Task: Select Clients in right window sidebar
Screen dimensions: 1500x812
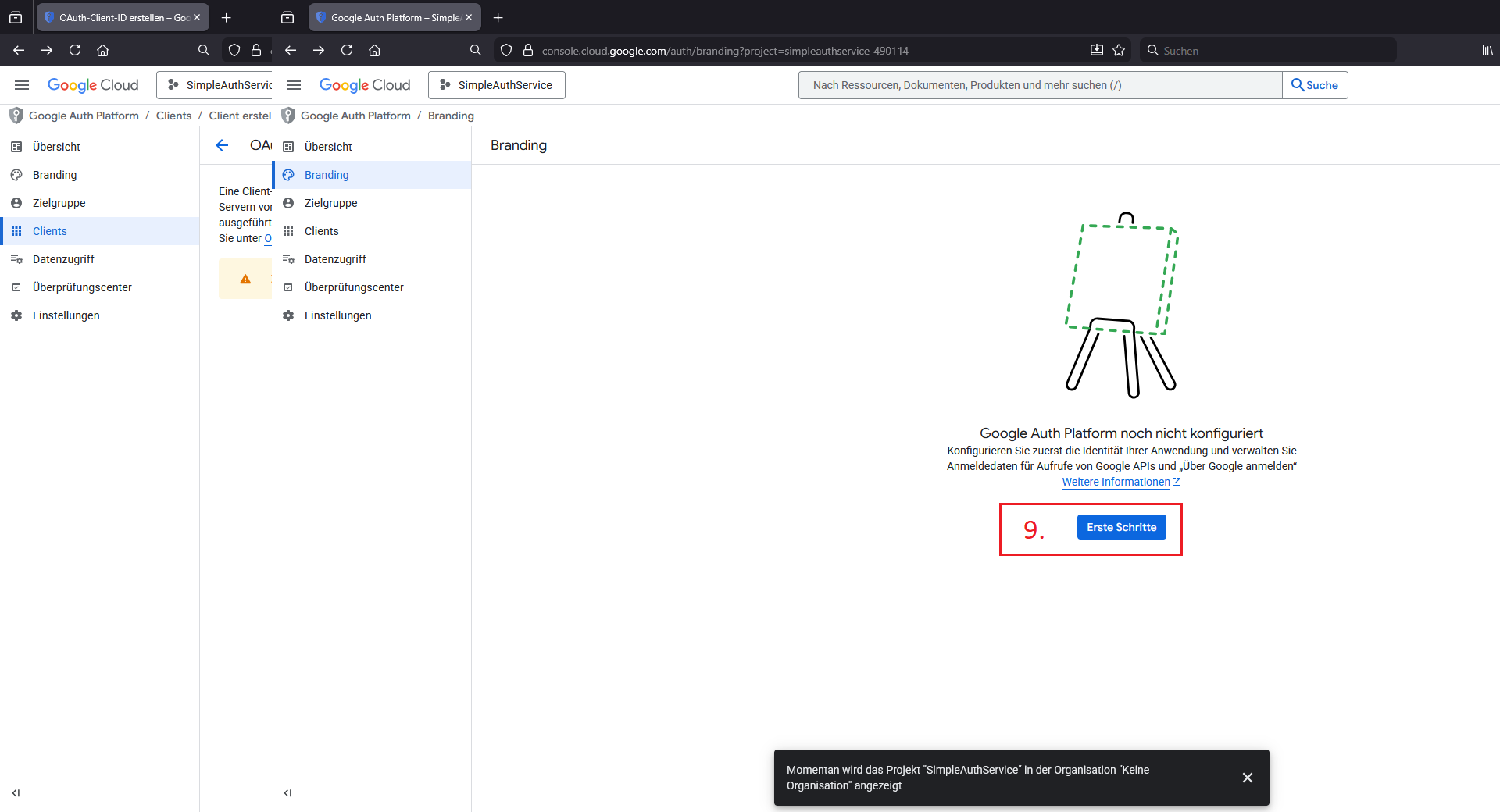Action: pos(372,231)
